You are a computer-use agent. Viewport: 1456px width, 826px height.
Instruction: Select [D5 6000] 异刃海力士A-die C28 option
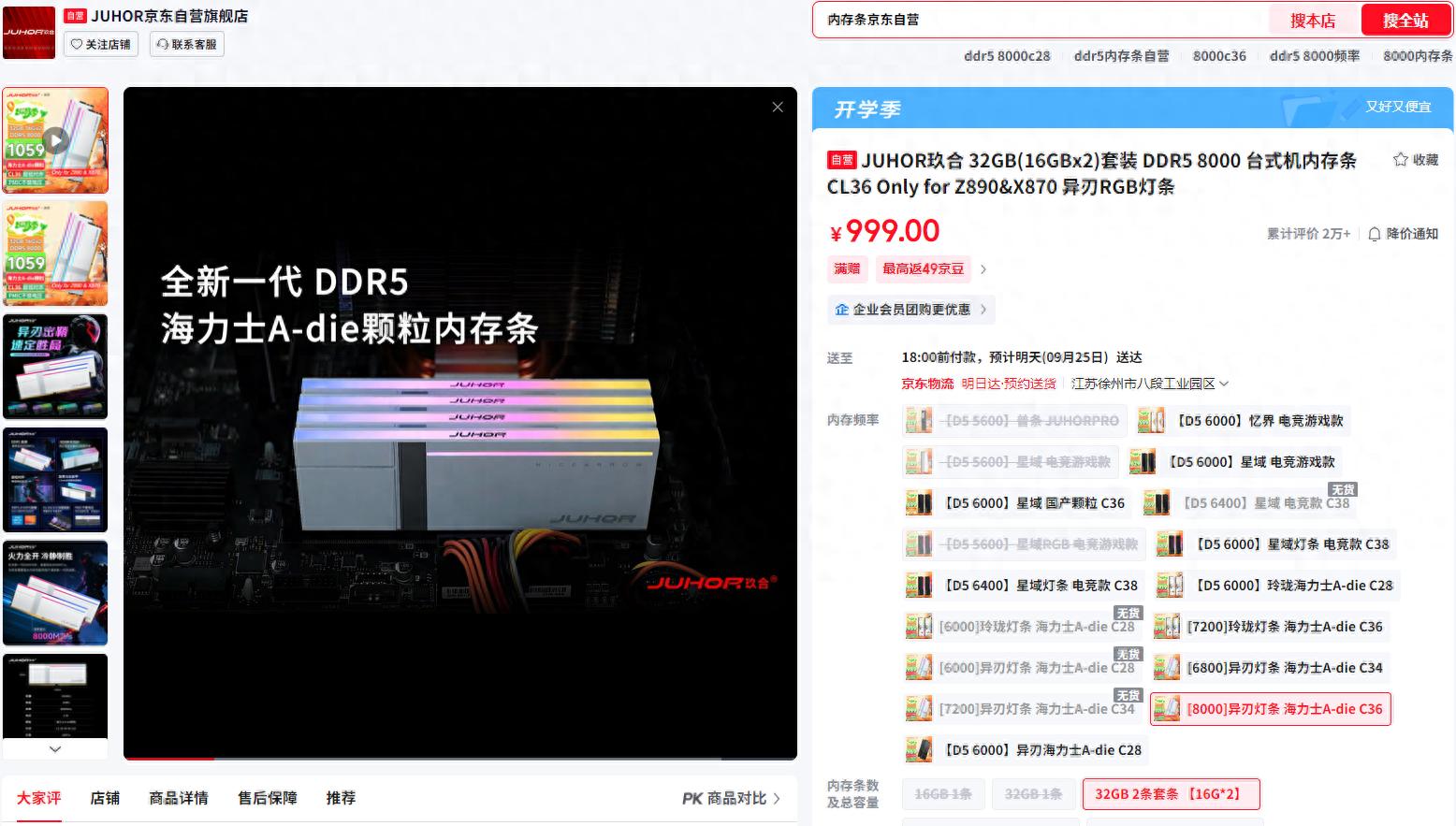point(1025,750)
